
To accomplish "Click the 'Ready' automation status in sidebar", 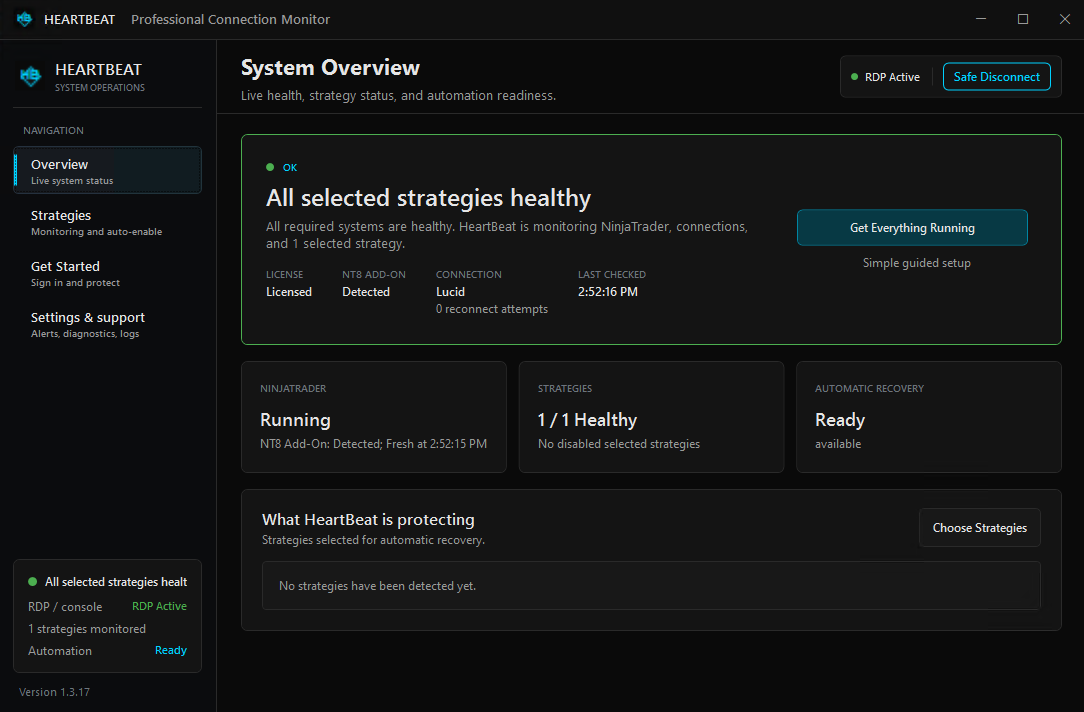I will tap(171, 650).
